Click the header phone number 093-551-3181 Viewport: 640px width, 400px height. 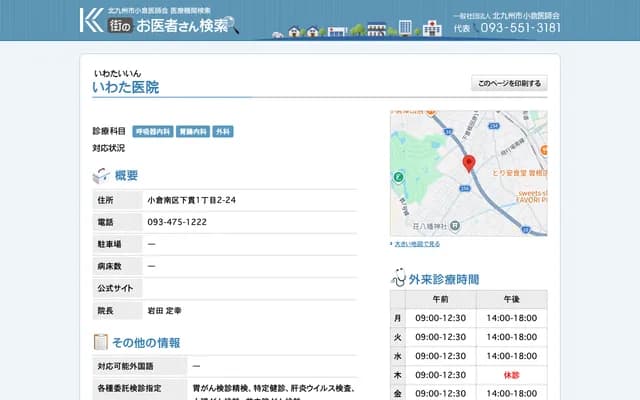click(520, 28)
